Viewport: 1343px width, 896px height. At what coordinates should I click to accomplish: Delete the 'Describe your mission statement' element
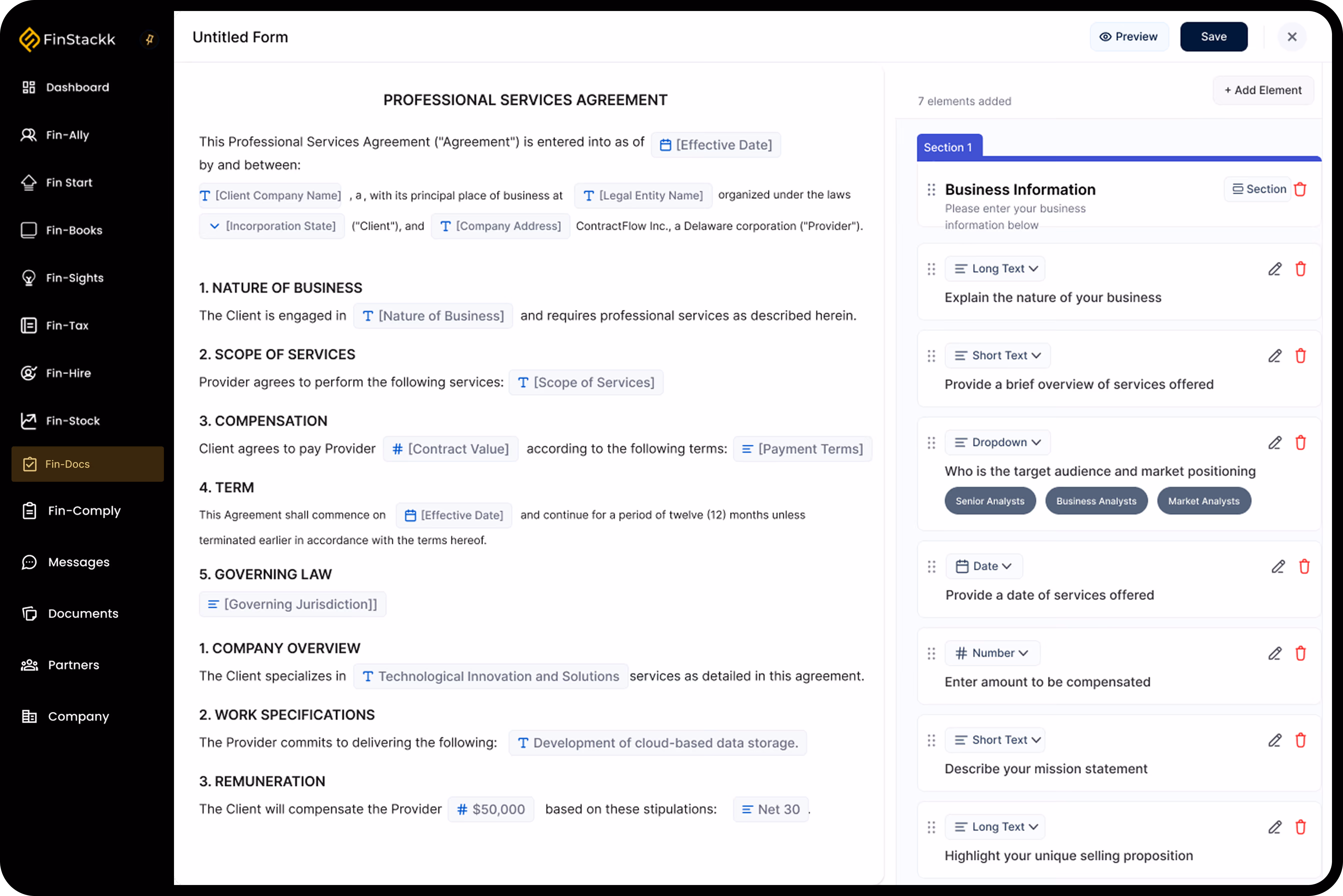(1300, 740)
